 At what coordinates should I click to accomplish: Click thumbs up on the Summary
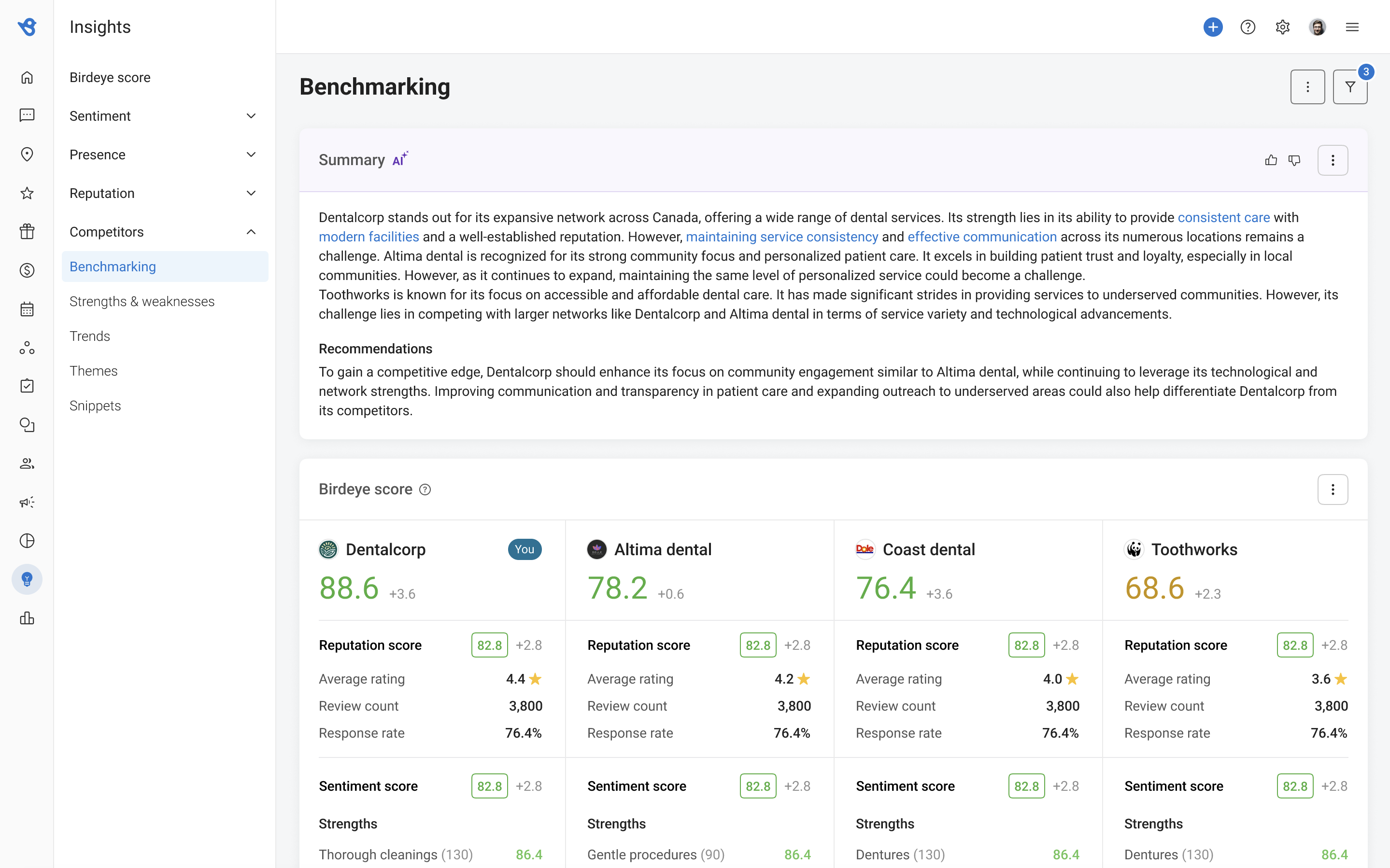pos(1271,160)
